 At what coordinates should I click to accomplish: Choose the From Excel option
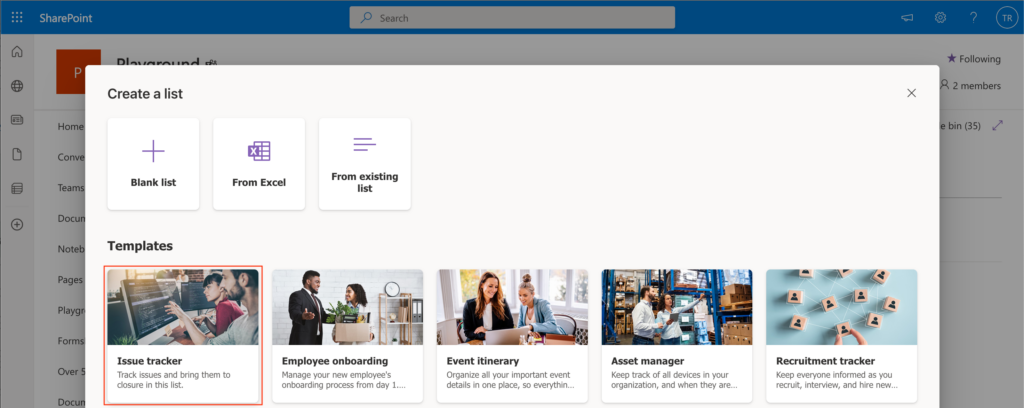(x=259, y=164)
